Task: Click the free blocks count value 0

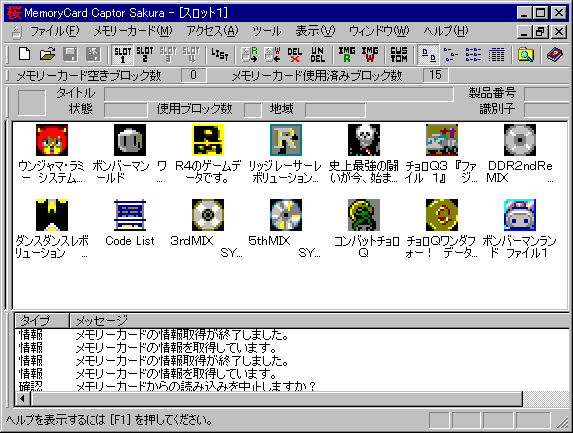Action: tap(194, 75)
